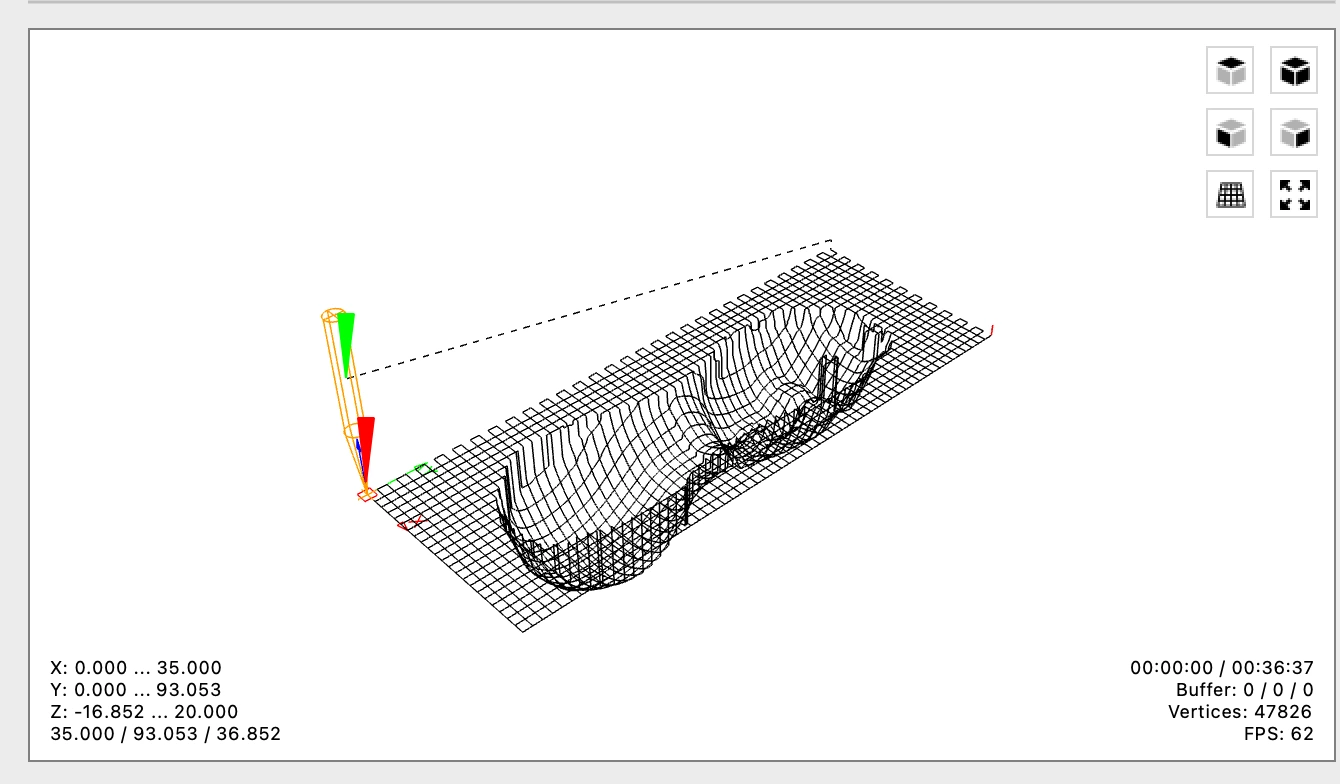Click the elapsed time 00:00:00 / 00:36:37
1340x784 pixels.
tap(1222, 668)
